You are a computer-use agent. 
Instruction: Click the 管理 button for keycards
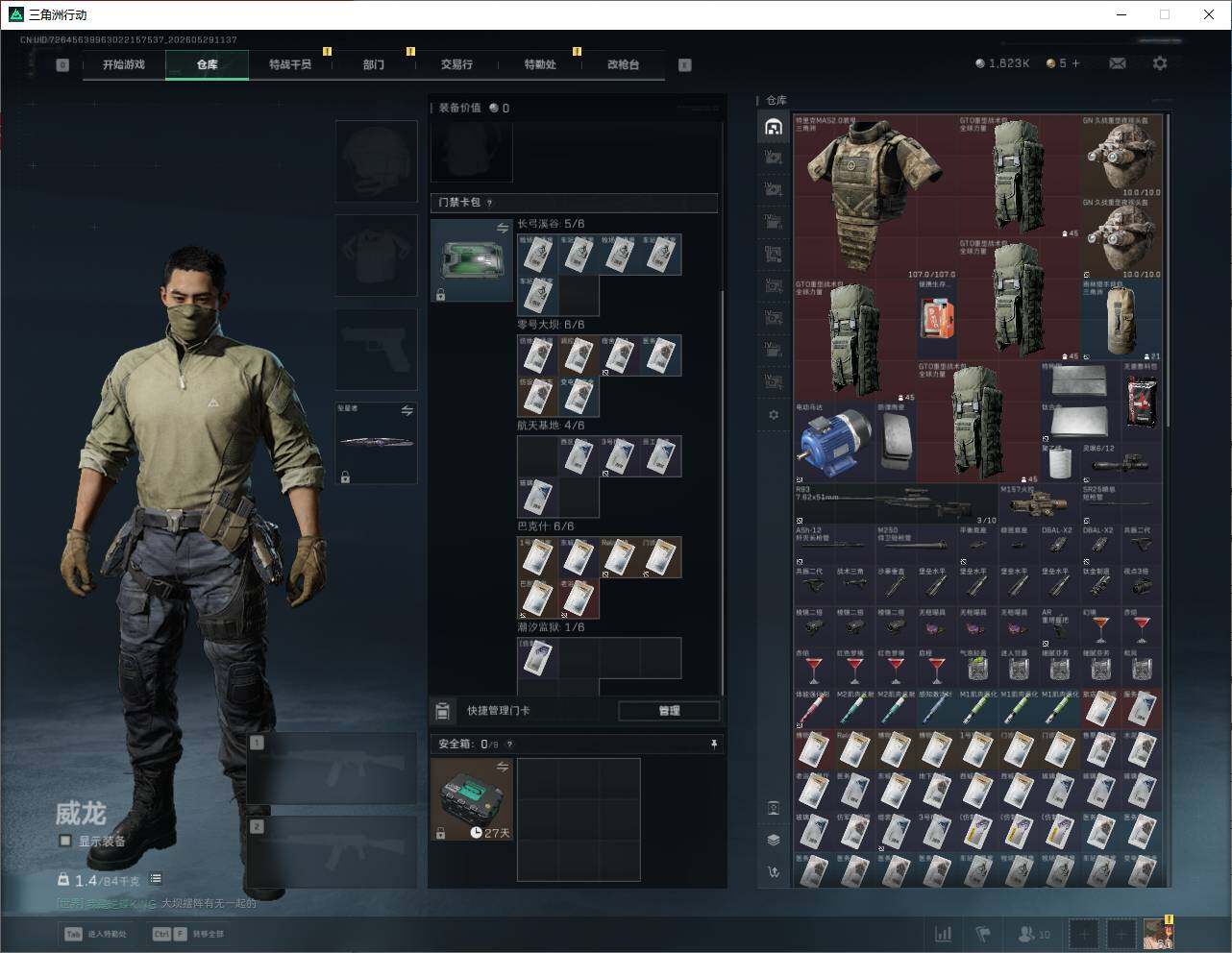pyautogui.click(x=669, y=711)
